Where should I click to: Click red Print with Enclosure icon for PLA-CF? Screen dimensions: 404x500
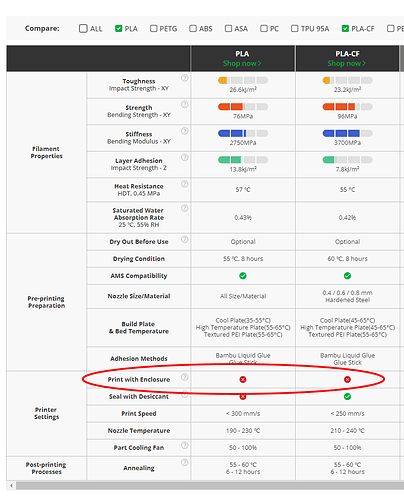pyautogui.click(x=347, y=379)
